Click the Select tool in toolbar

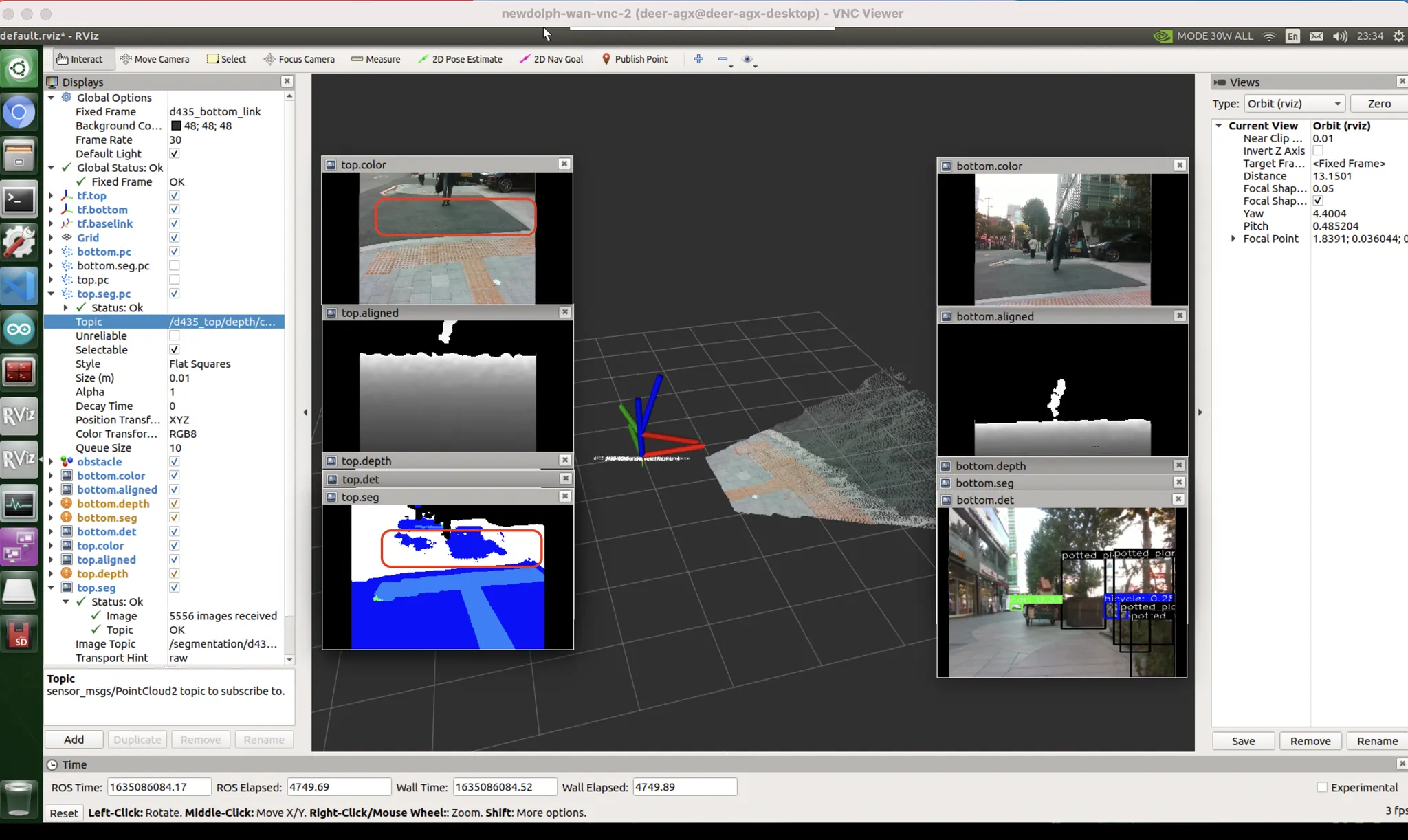(x=226, y=59)
